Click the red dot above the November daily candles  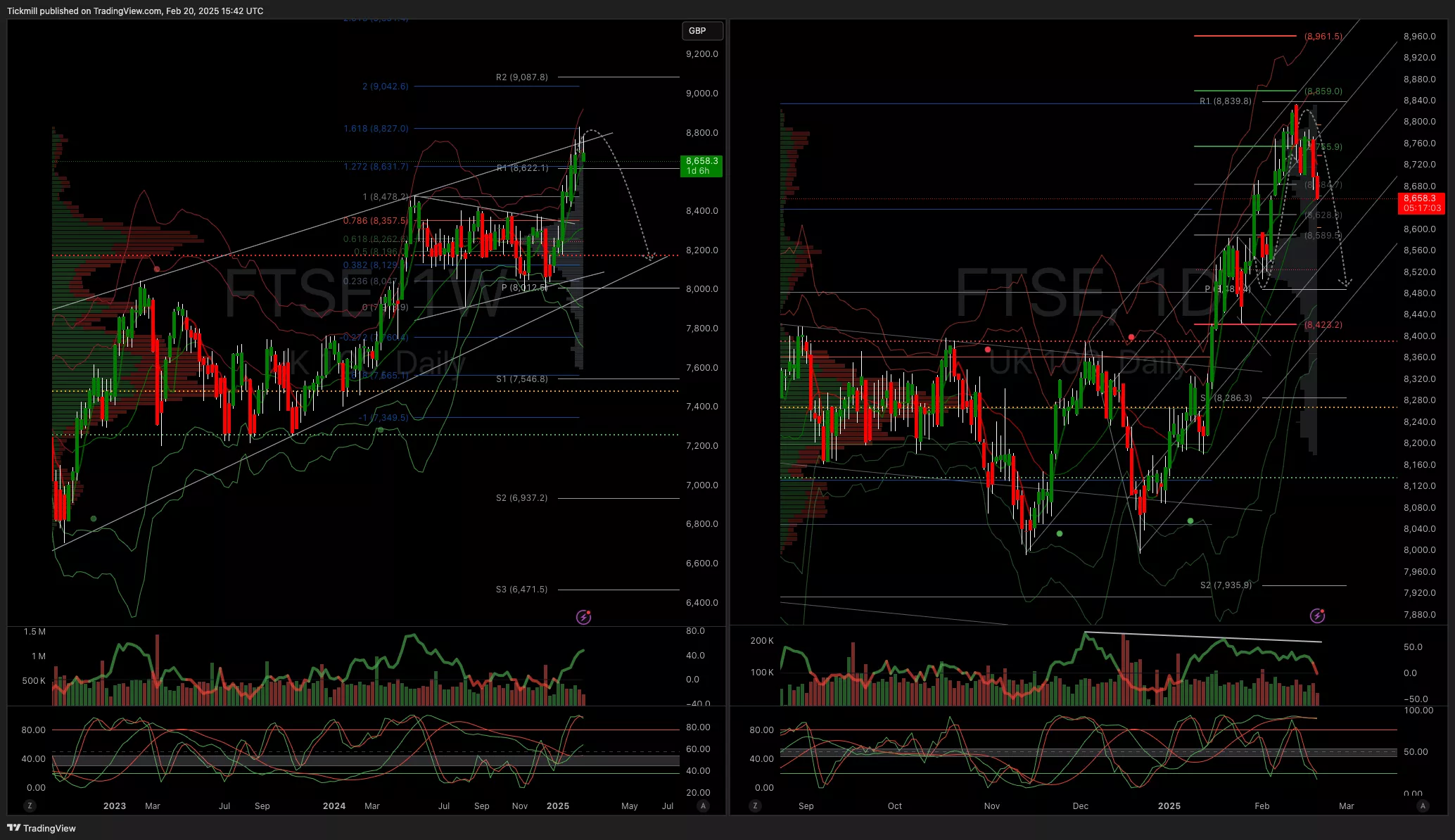click(988, 350)
